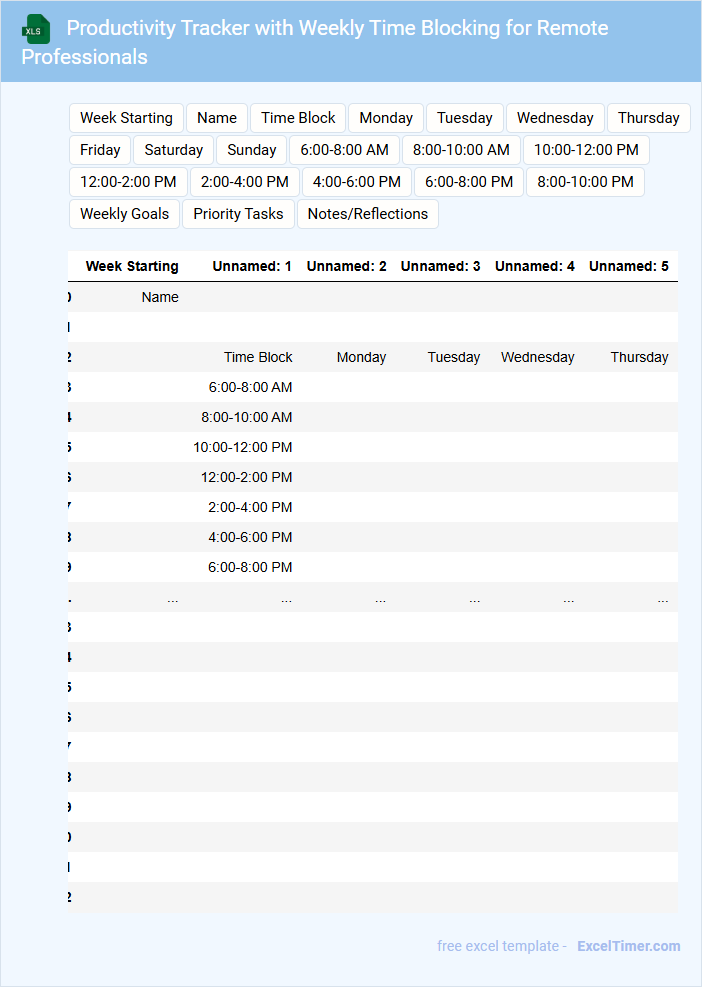Open the Weekly Goals tag
Viewport: 702px width, 987px height.
tap(125, 214)
